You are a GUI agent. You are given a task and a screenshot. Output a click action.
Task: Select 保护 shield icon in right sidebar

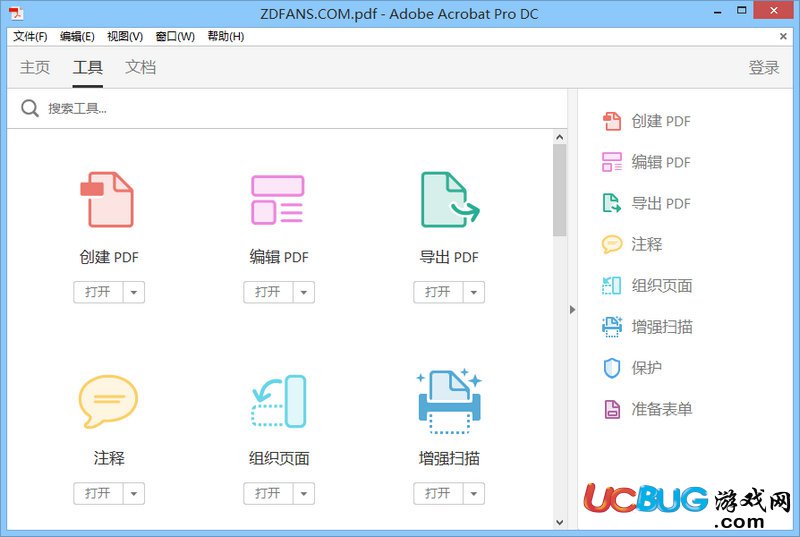click(x=612, y=368)
